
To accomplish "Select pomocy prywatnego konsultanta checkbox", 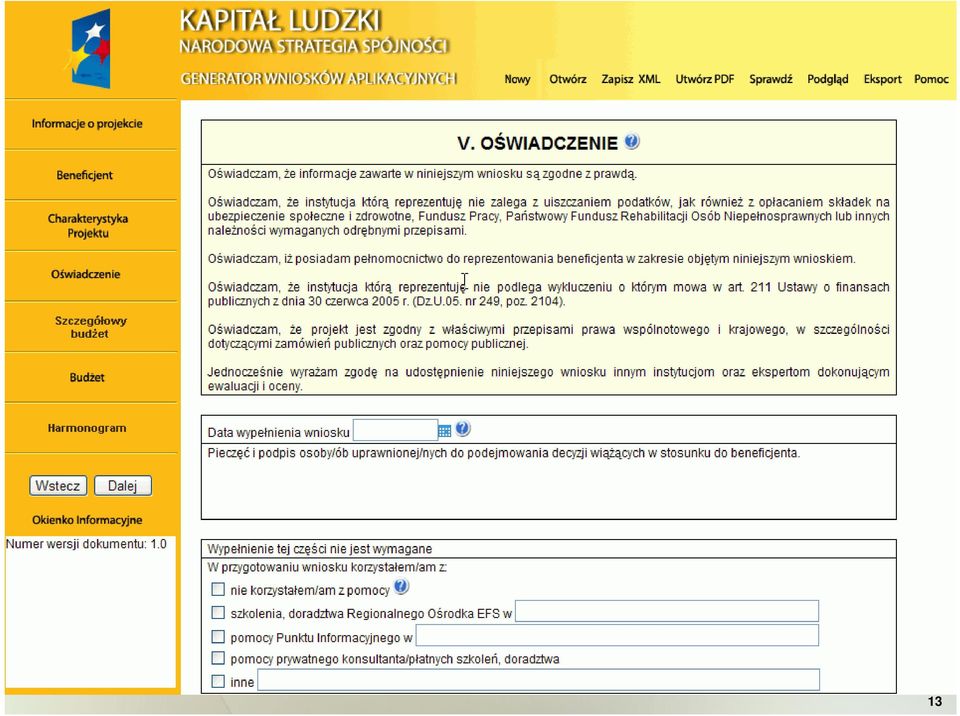I will tap(218, 658).
